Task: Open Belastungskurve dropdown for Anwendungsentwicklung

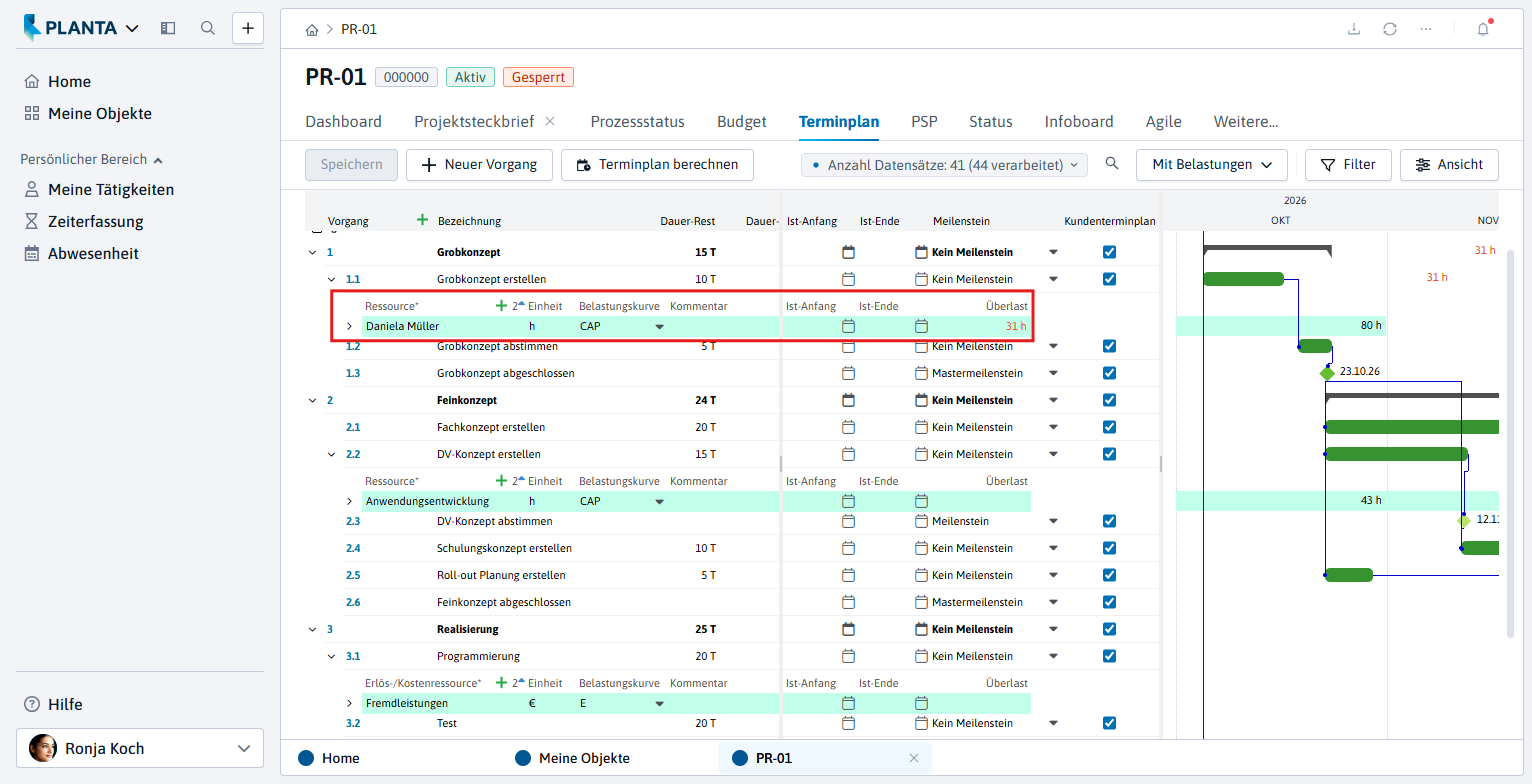Action: pyautogui.click(x=659, y=501)
